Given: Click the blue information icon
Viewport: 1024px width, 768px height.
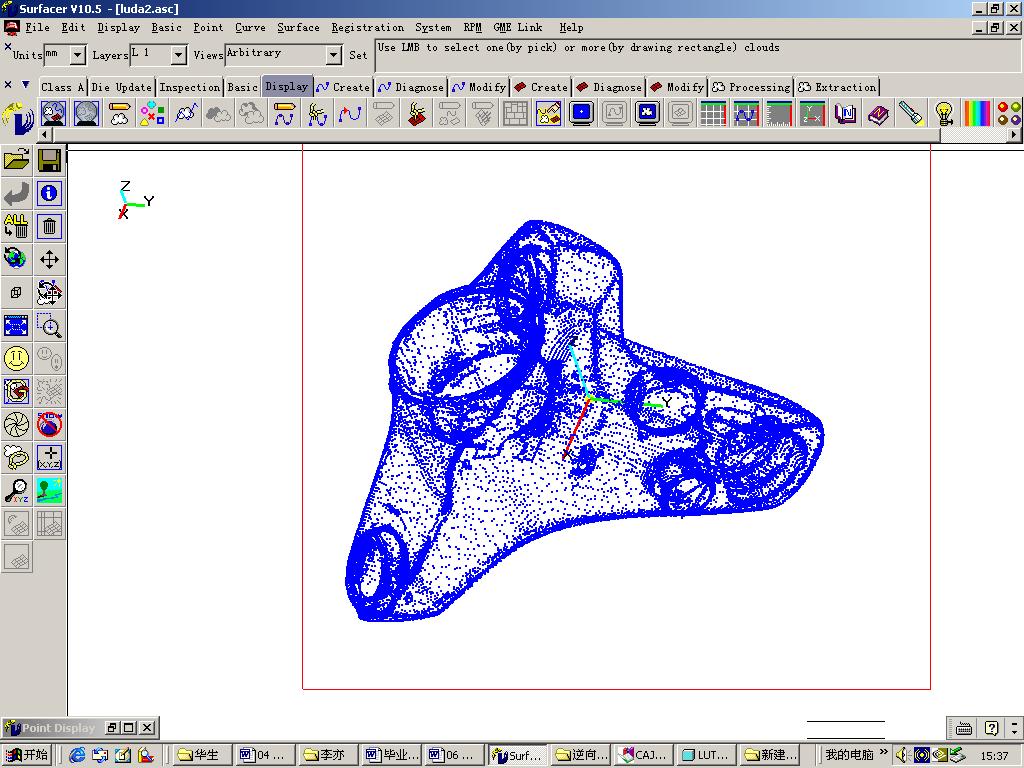Looking at the screenshot, I should (49, 193).
